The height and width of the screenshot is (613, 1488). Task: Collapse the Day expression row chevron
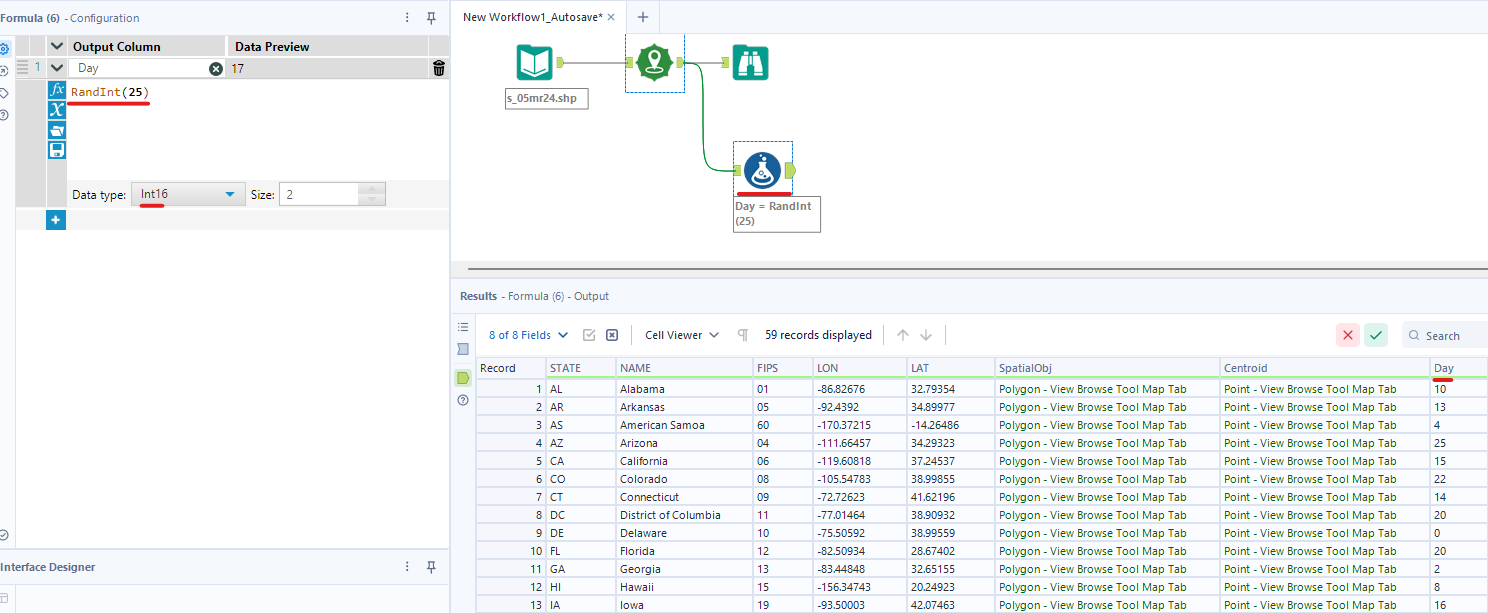57,69
